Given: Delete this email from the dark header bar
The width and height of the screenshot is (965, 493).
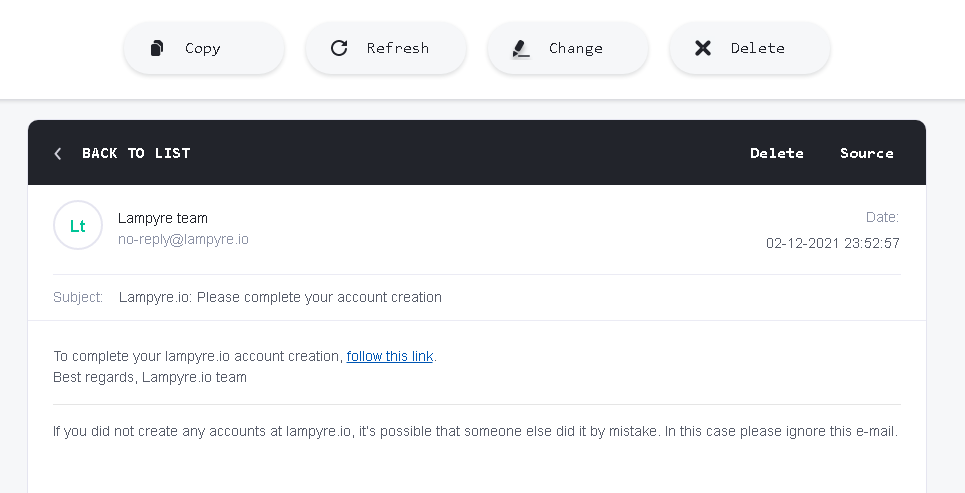Looking at the screenshot, I should point(777,153).
